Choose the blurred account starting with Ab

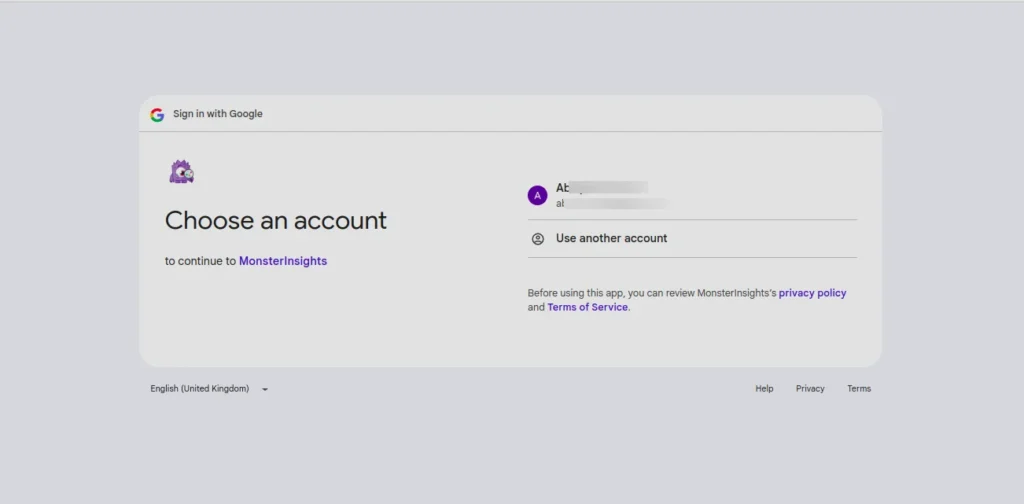pos(692,195)
